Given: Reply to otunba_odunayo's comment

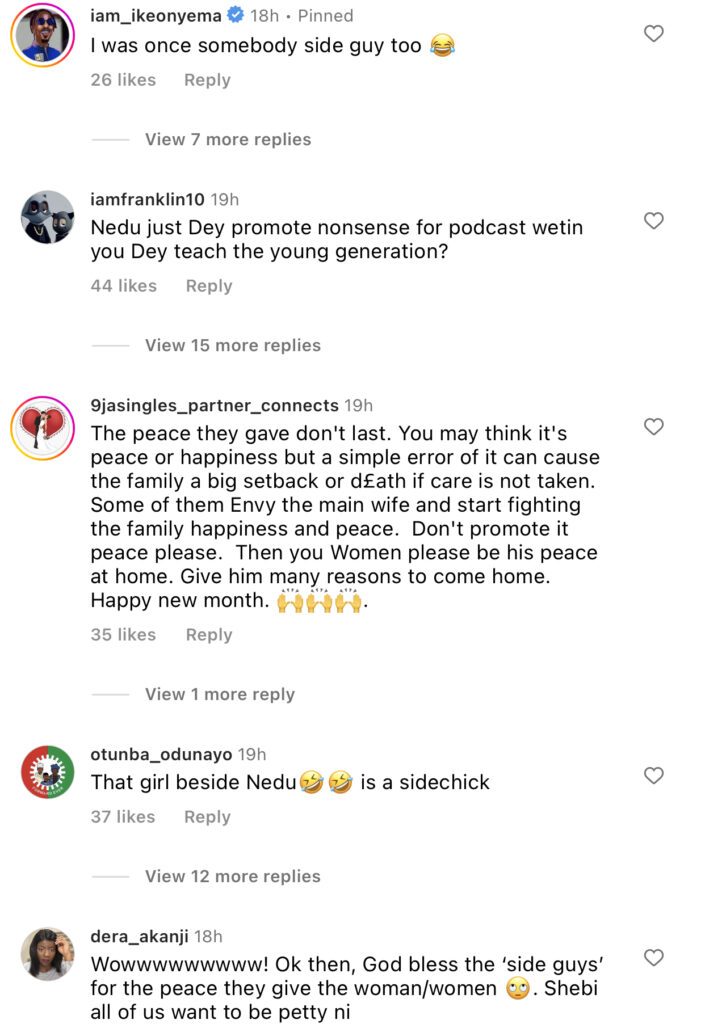Looking at the screenshot, I should pos(207,817).
